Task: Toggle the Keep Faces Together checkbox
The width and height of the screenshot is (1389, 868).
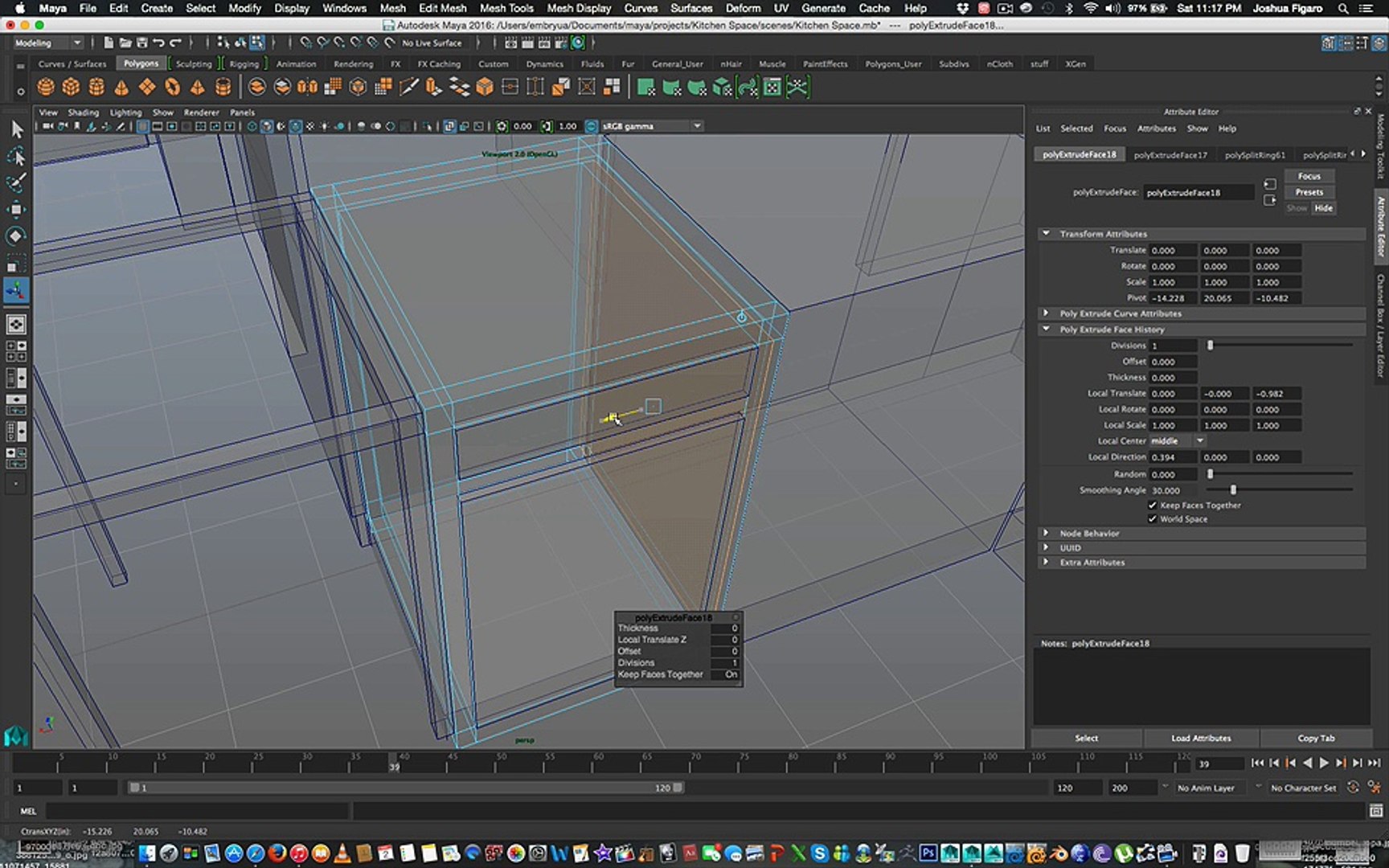Action: tap(1153, 506)
